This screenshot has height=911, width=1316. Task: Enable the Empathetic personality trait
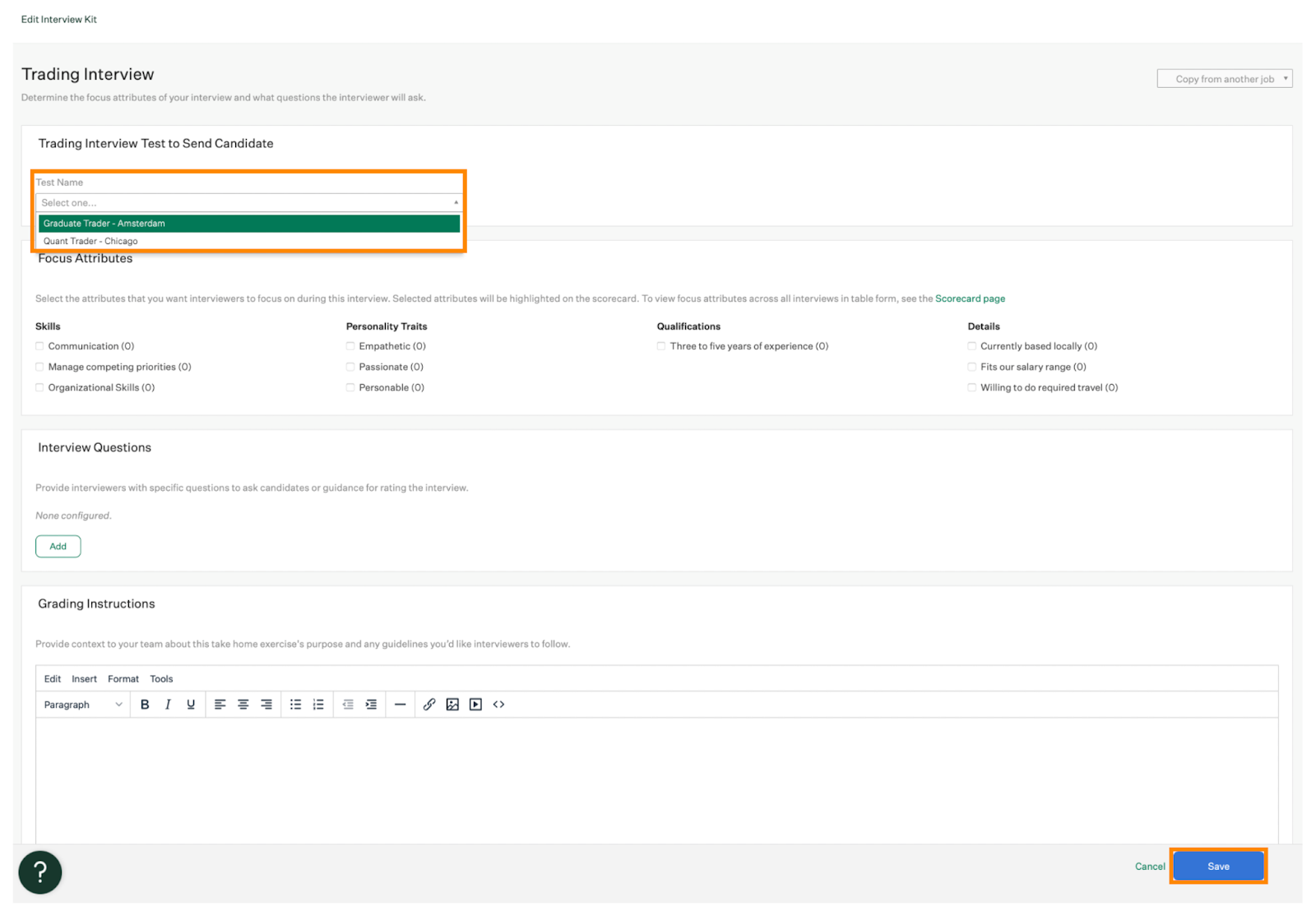350,346
